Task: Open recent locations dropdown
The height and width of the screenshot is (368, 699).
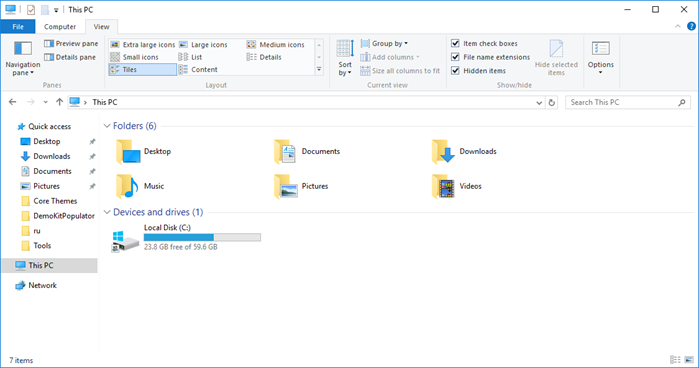Action: pyautogui.click(x=45, y=102)
